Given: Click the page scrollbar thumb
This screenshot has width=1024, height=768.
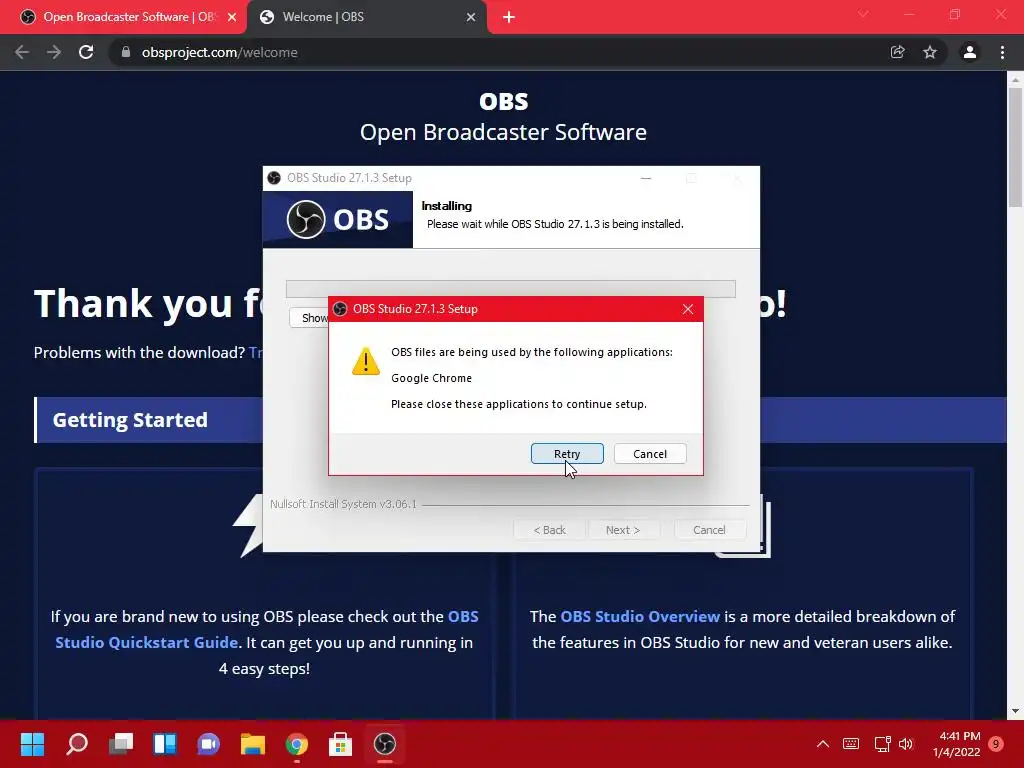Looking at the screenshot, I should [x=1015, y=148].
